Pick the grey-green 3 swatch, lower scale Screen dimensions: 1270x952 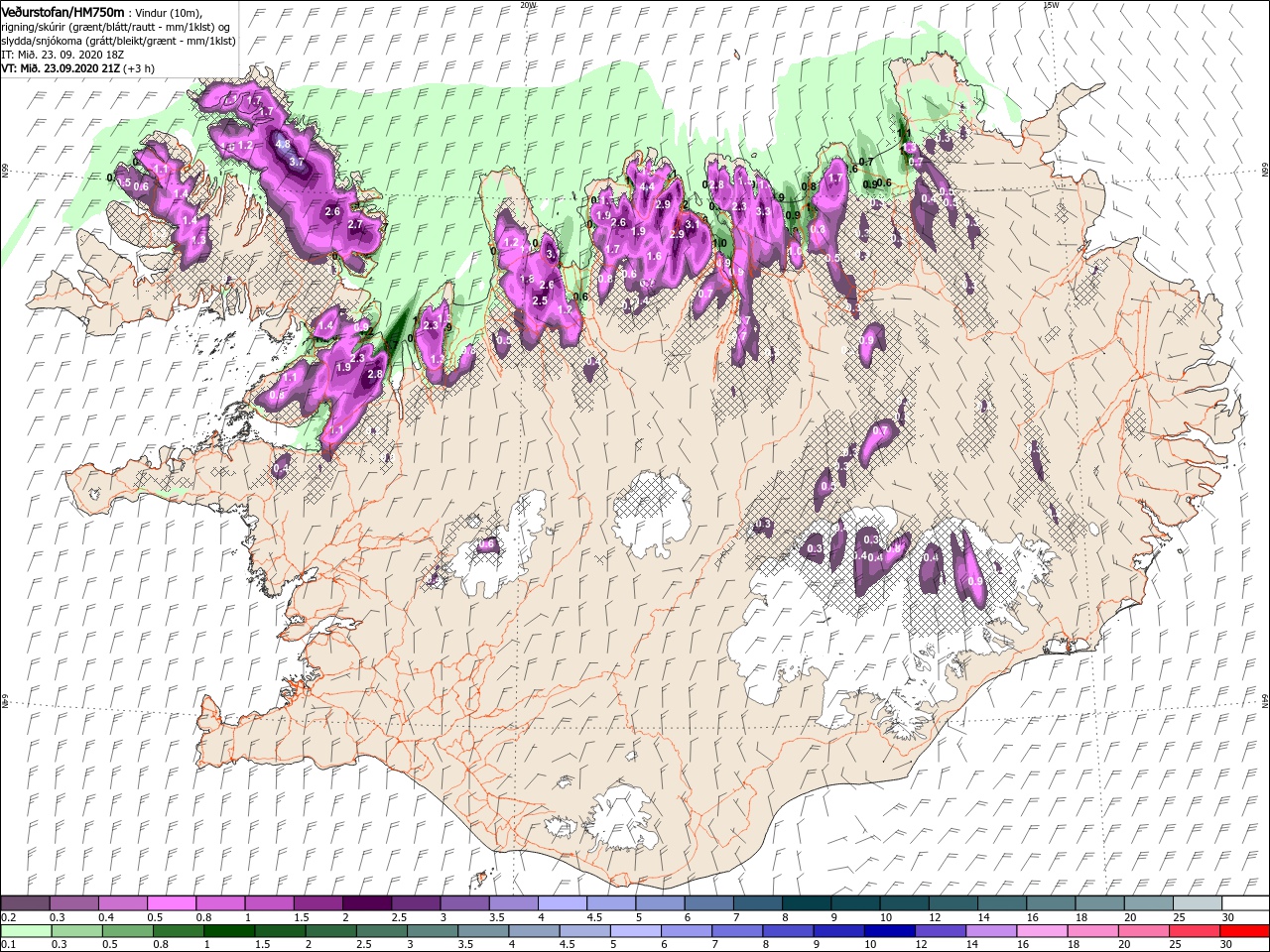pyautogui.click(x=432, y=931)
